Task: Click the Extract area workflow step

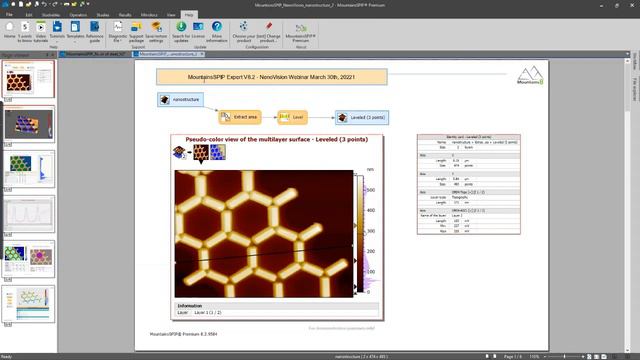Action: 240,117
